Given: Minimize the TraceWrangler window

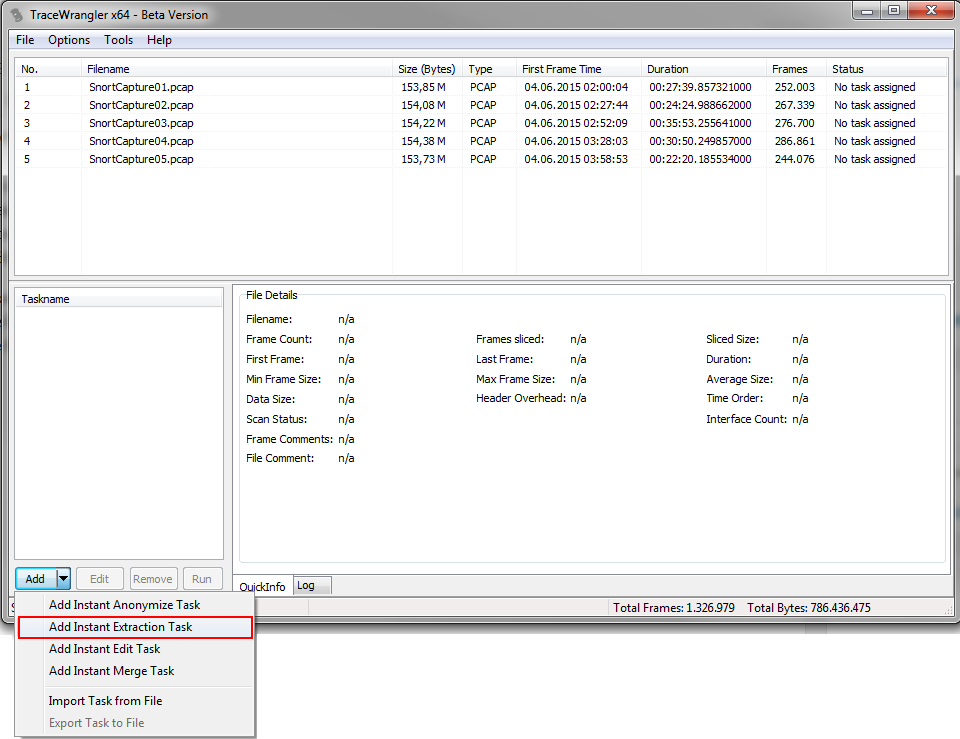Looking at the screenshot, I should [x=867, y=11].
